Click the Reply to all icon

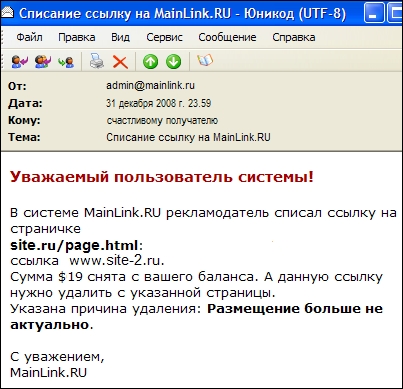43,62
